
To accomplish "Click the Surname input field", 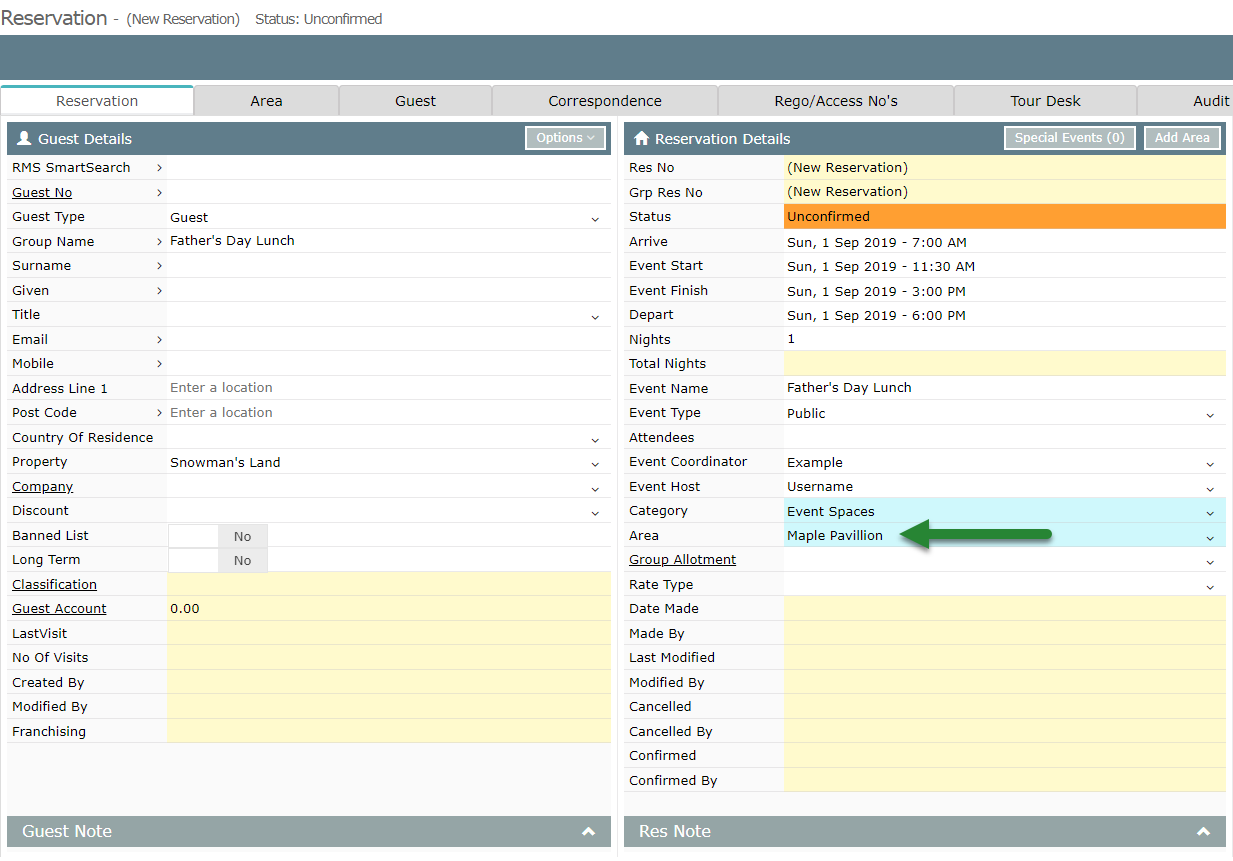I will tap(388, 266).
